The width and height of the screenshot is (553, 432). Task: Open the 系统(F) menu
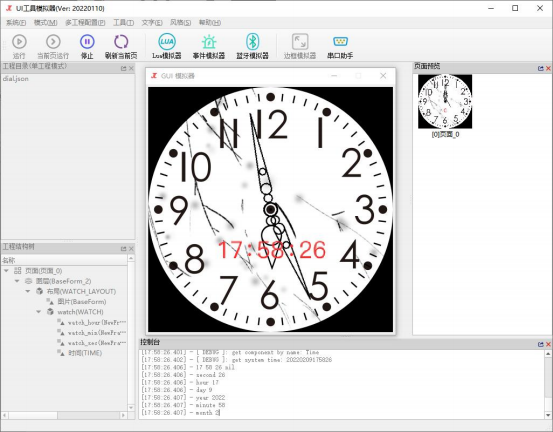click(x=16, y=23)
